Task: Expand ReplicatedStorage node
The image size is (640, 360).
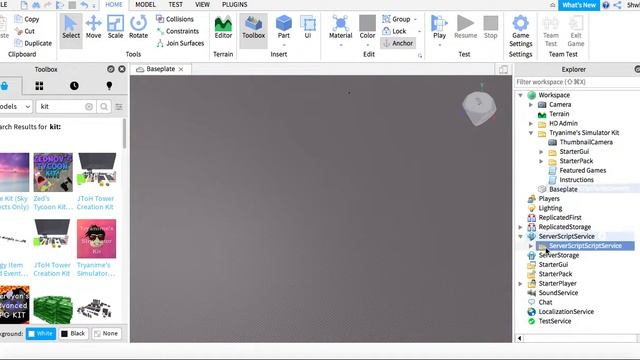Action: point(520,227)
